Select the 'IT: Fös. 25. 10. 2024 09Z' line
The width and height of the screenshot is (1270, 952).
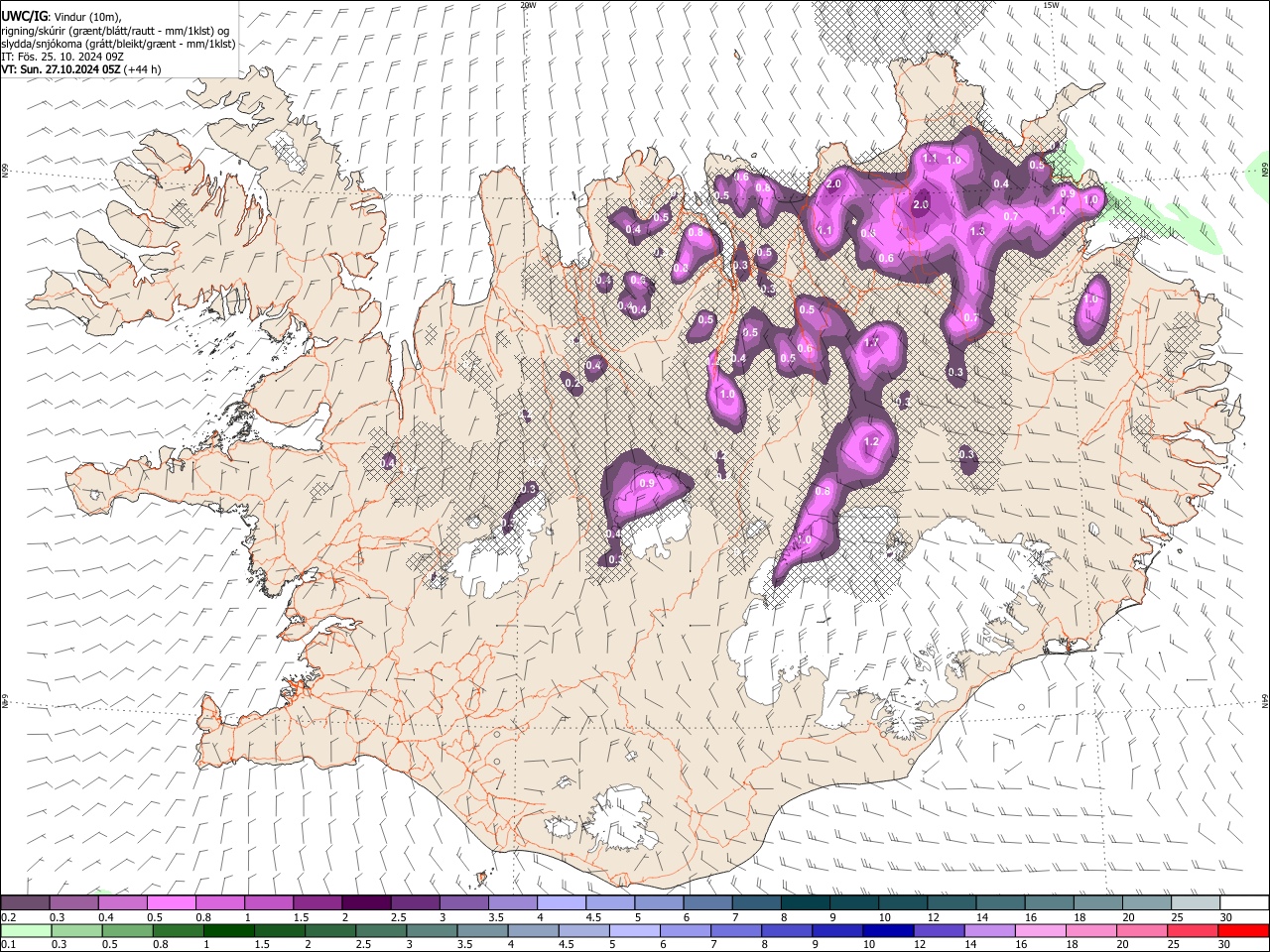pos(63,57)
